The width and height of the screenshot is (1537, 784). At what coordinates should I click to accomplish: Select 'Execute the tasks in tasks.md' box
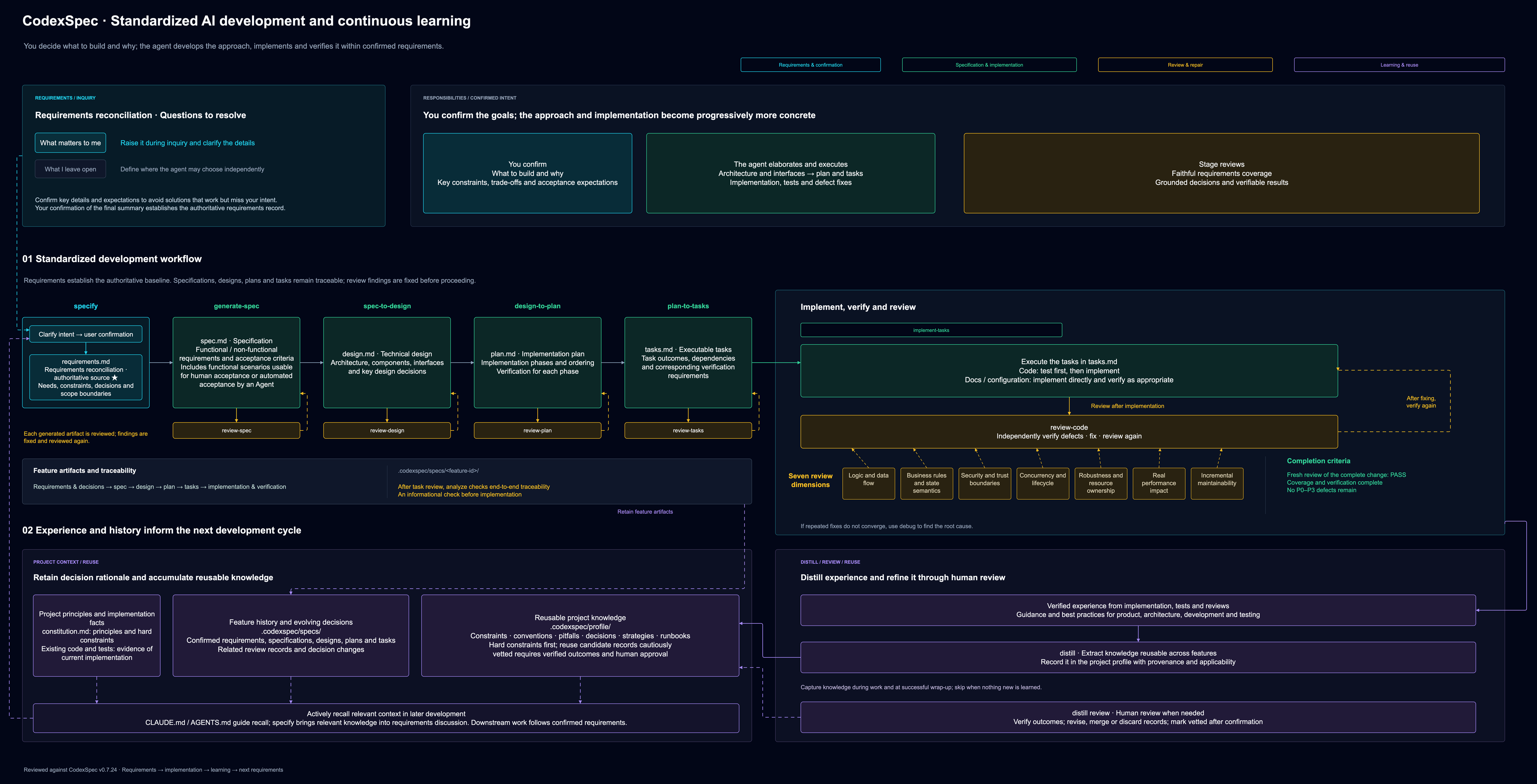(1069, 370)
